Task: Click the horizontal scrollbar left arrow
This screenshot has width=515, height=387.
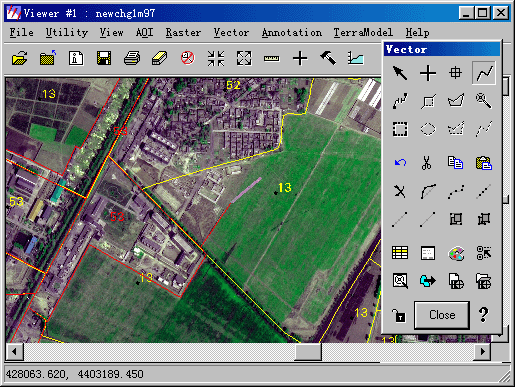Action: tap(14, 352)
